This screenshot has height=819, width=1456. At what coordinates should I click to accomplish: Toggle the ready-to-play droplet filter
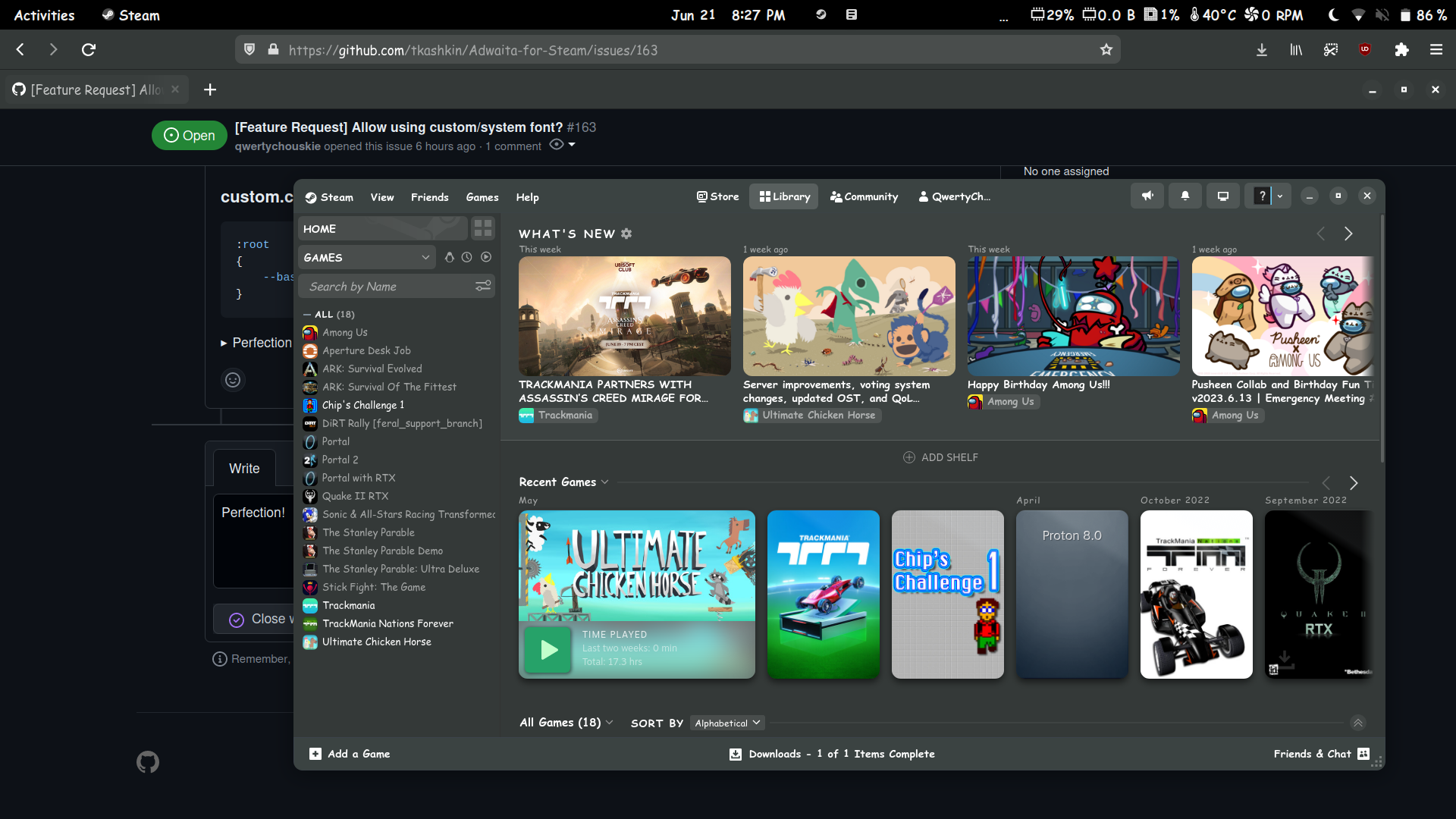449,257
